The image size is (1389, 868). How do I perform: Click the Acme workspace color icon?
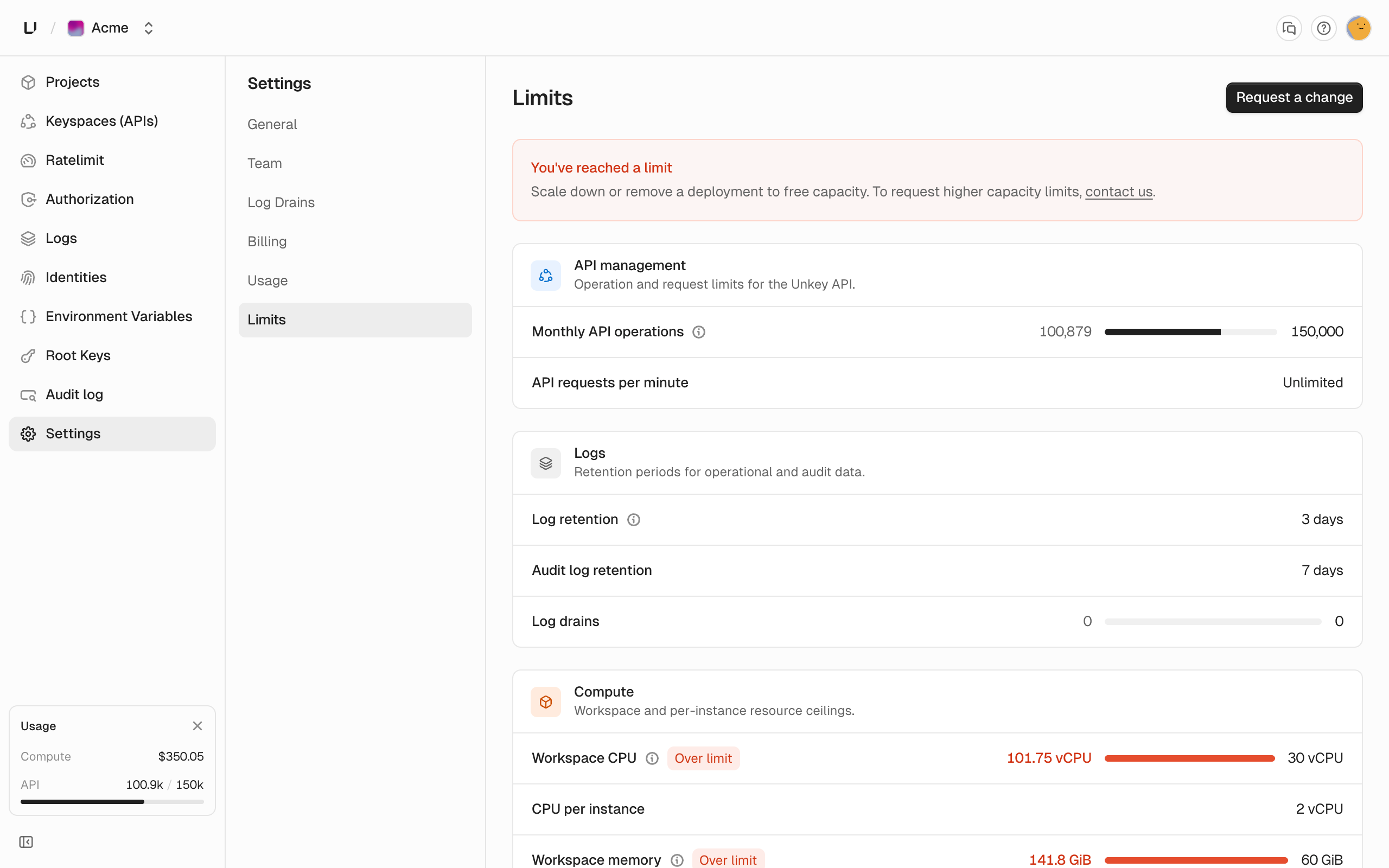pos(76,28)
